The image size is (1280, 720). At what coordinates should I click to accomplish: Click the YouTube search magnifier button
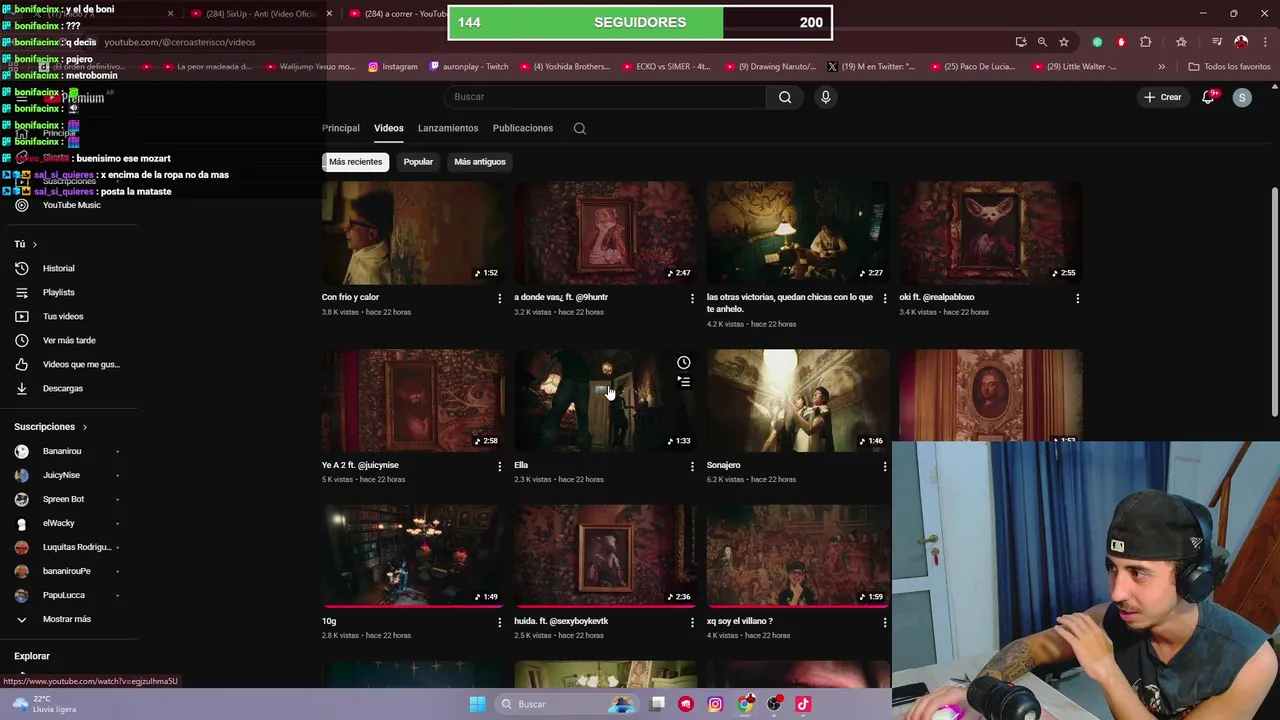pos(785,97)
